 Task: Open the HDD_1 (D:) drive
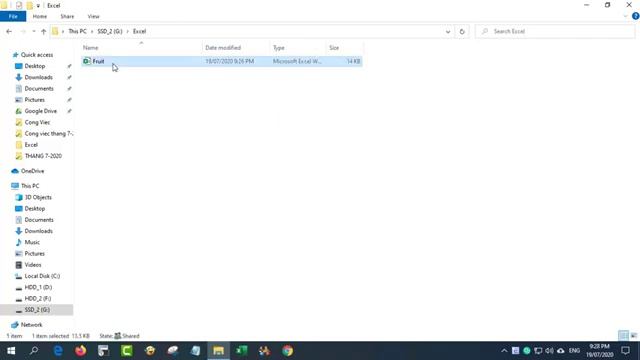(38, 287)
